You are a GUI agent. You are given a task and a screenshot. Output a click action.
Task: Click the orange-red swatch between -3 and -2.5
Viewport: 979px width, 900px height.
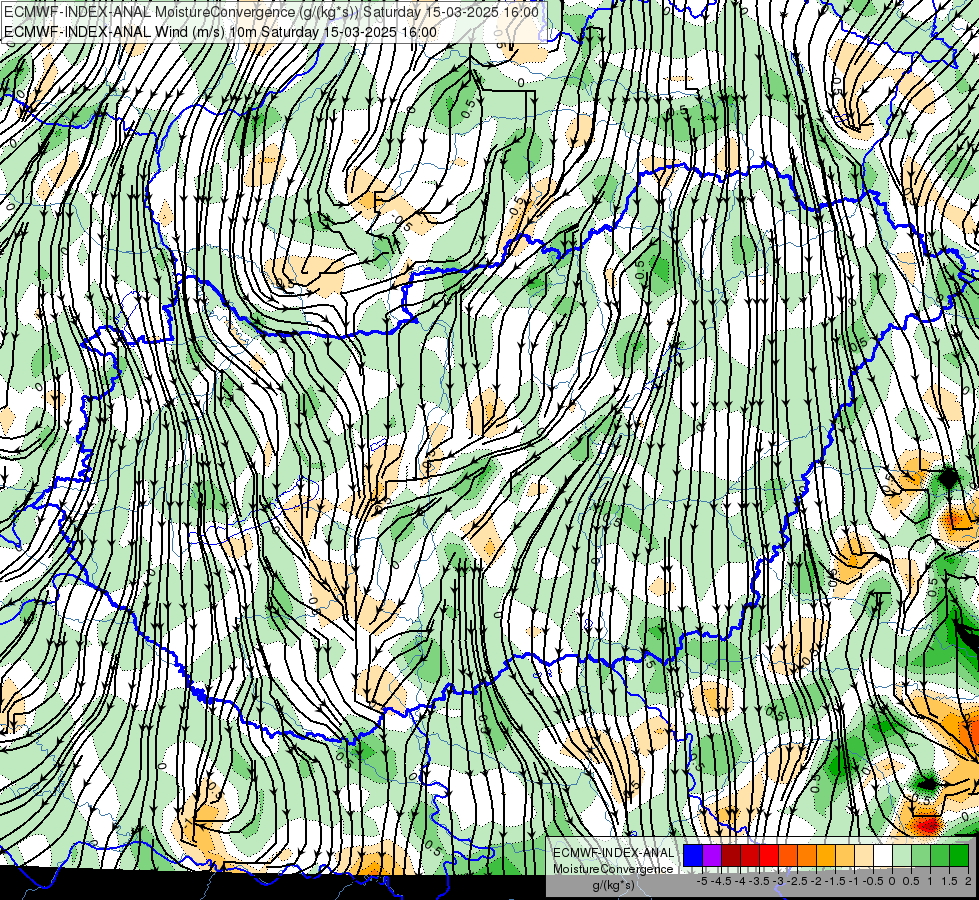[788, 855]
